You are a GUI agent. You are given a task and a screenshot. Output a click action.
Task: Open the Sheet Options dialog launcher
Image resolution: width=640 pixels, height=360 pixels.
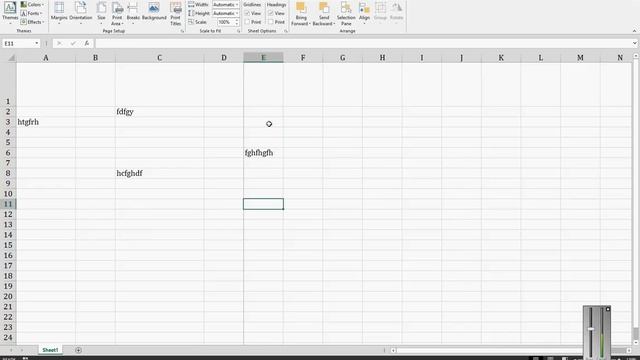point(286,31)
